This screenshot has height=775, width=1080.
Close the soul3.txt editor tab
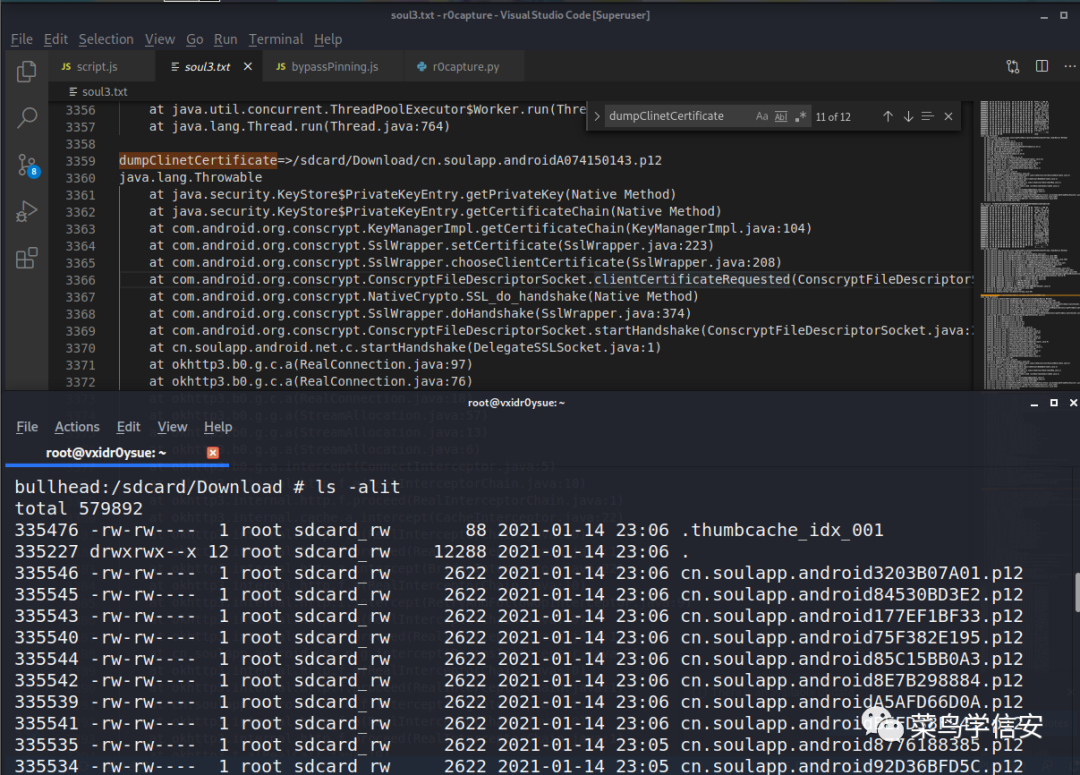tap(248, 67)
